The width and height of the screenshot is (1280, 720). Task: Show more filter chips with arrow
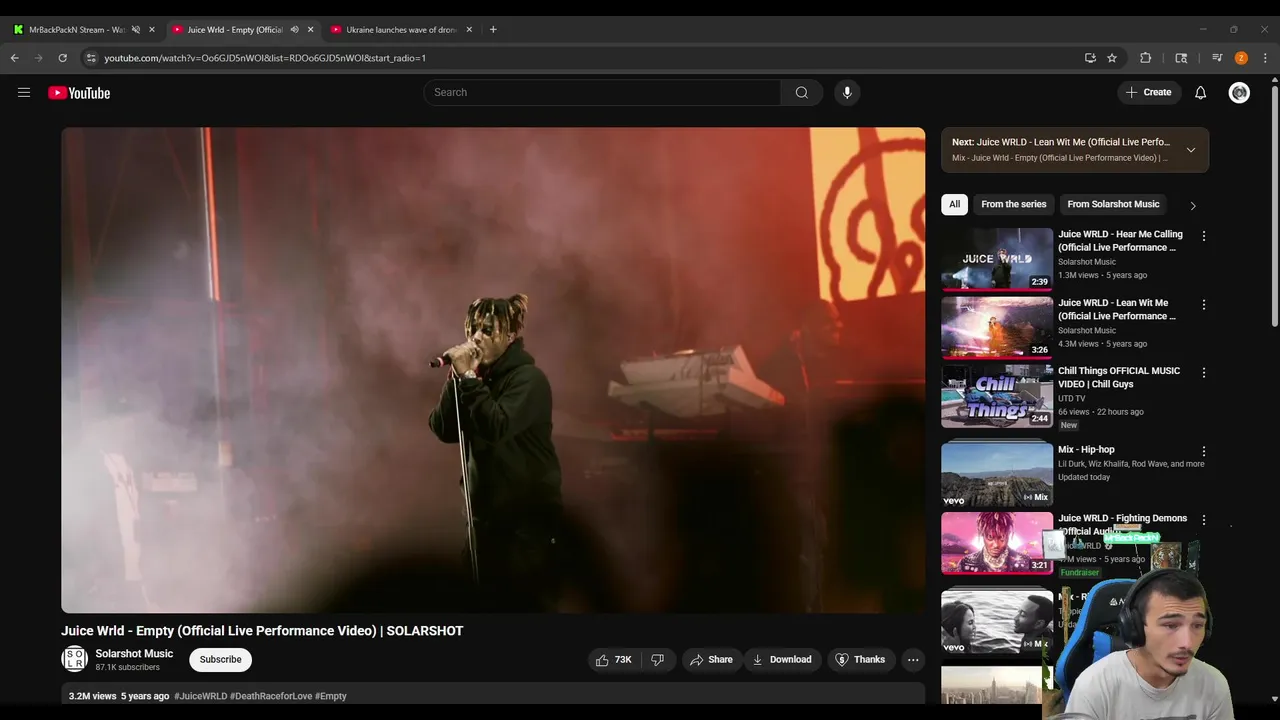[1192, 205]
